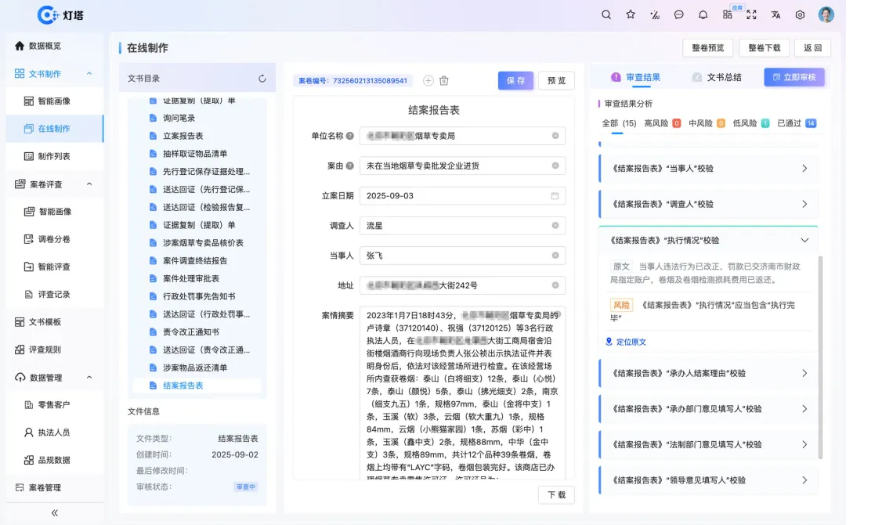
Task: Click the 定位原文 link
Action: tap(626, 342)
